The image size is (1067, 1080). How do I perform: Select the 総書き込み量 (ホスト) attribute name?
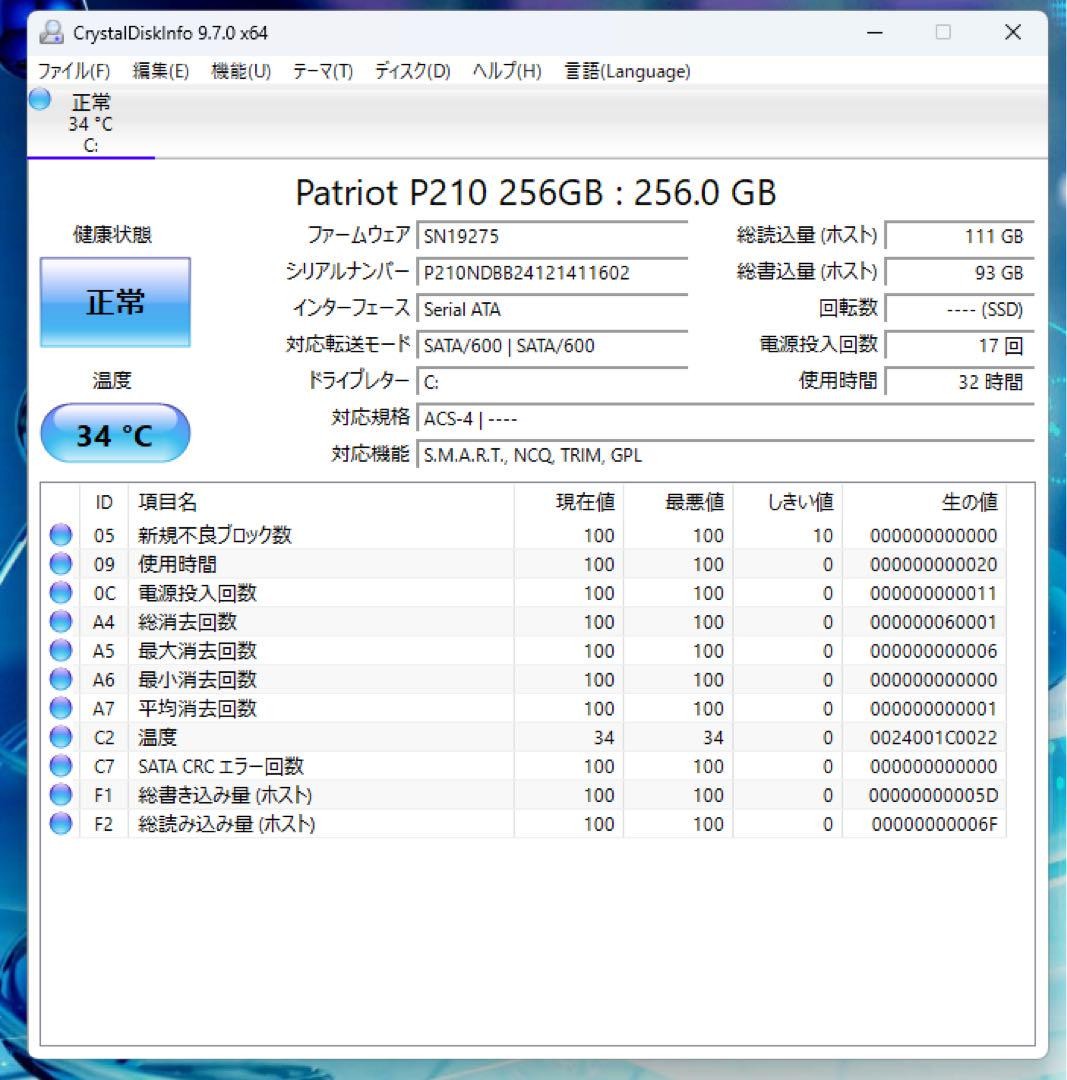[x=225, y=795]
